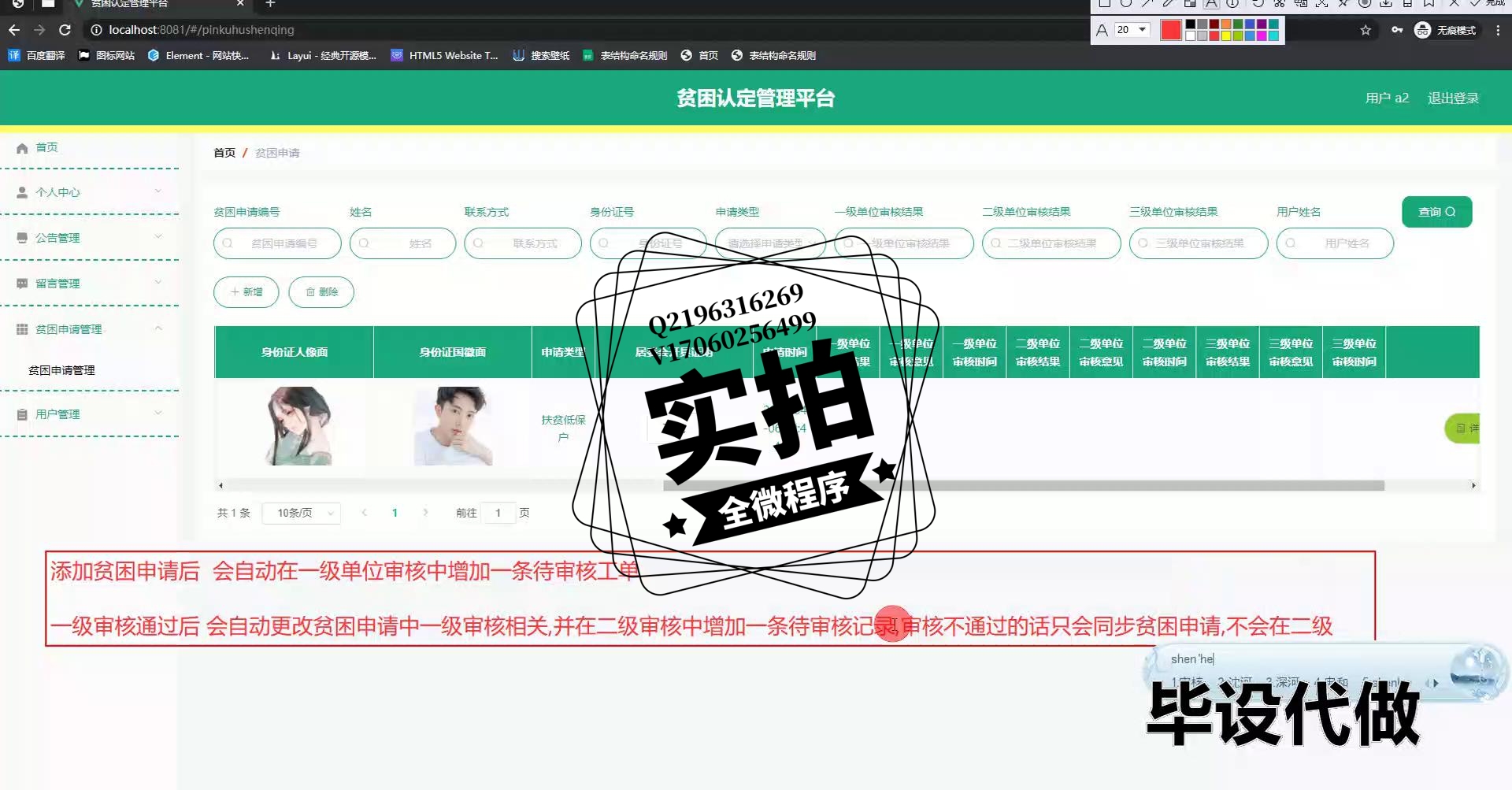Pick the white color swatch
This screenshot has width=1512, height=790.
1190,35
